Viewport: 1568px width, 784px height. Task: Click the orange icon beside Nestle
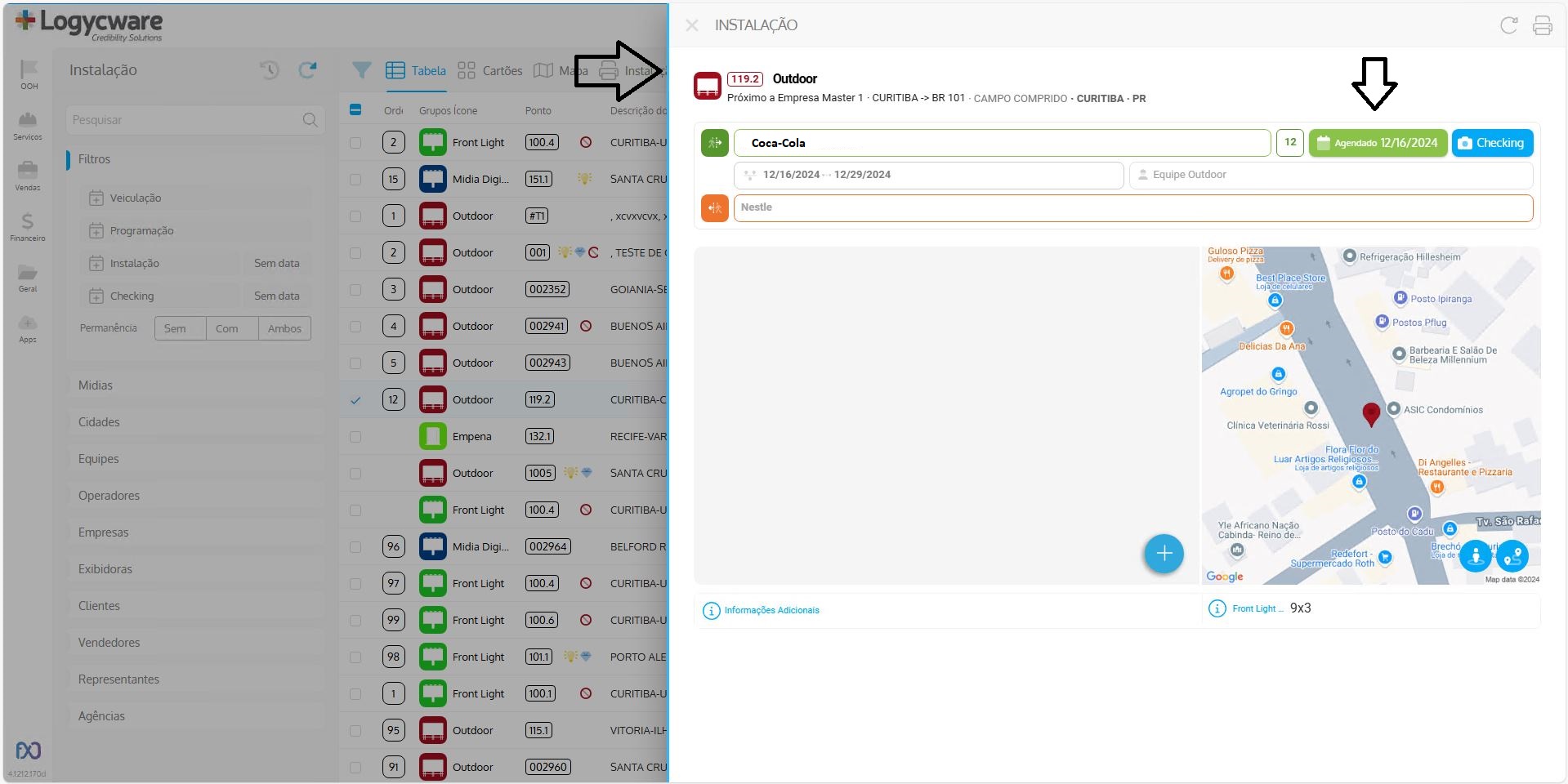click(715, 208)
